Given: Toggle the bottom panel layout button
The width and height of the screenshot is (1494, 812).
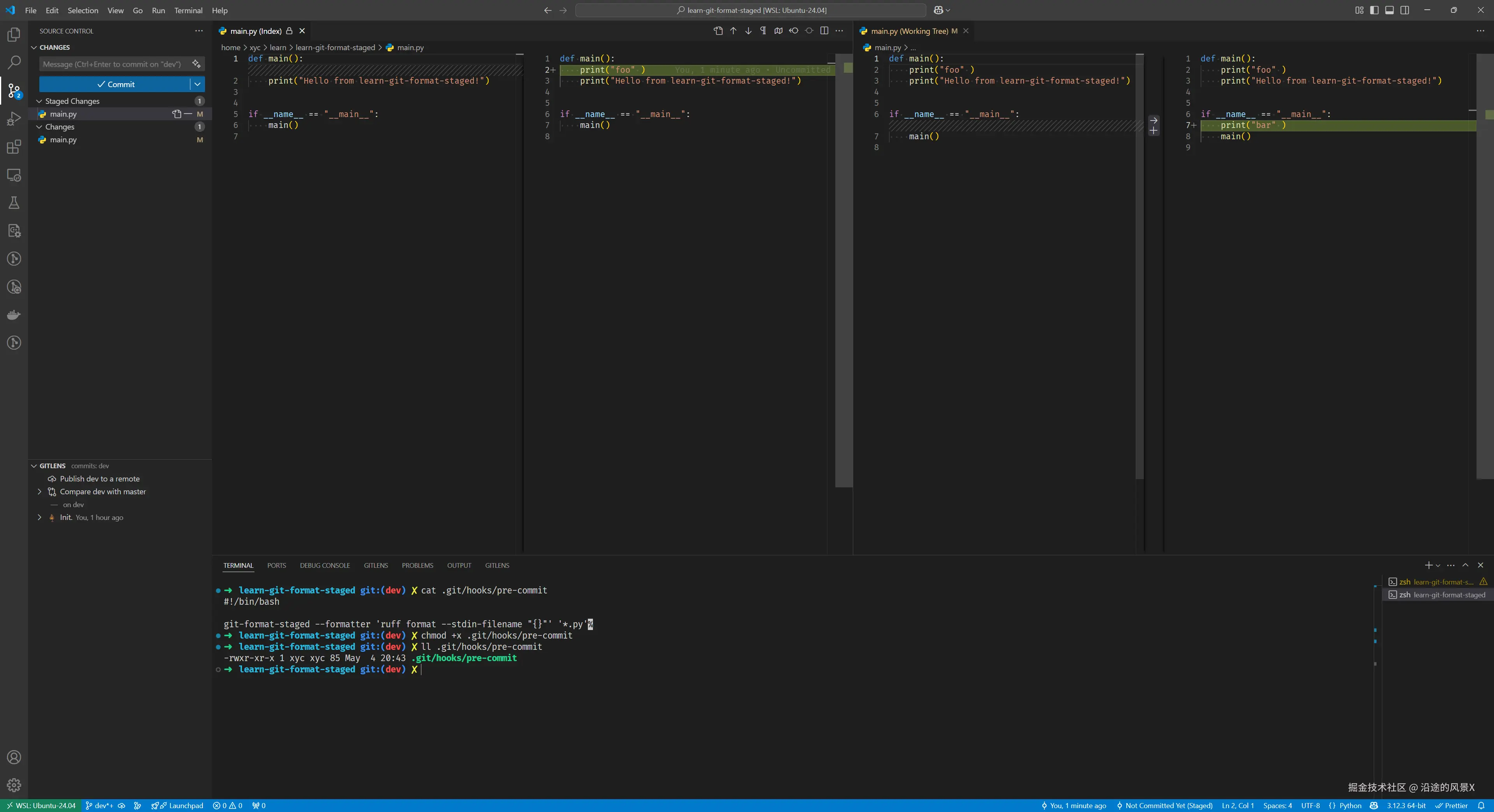Looking at the screenshot, I should 1390,10.
